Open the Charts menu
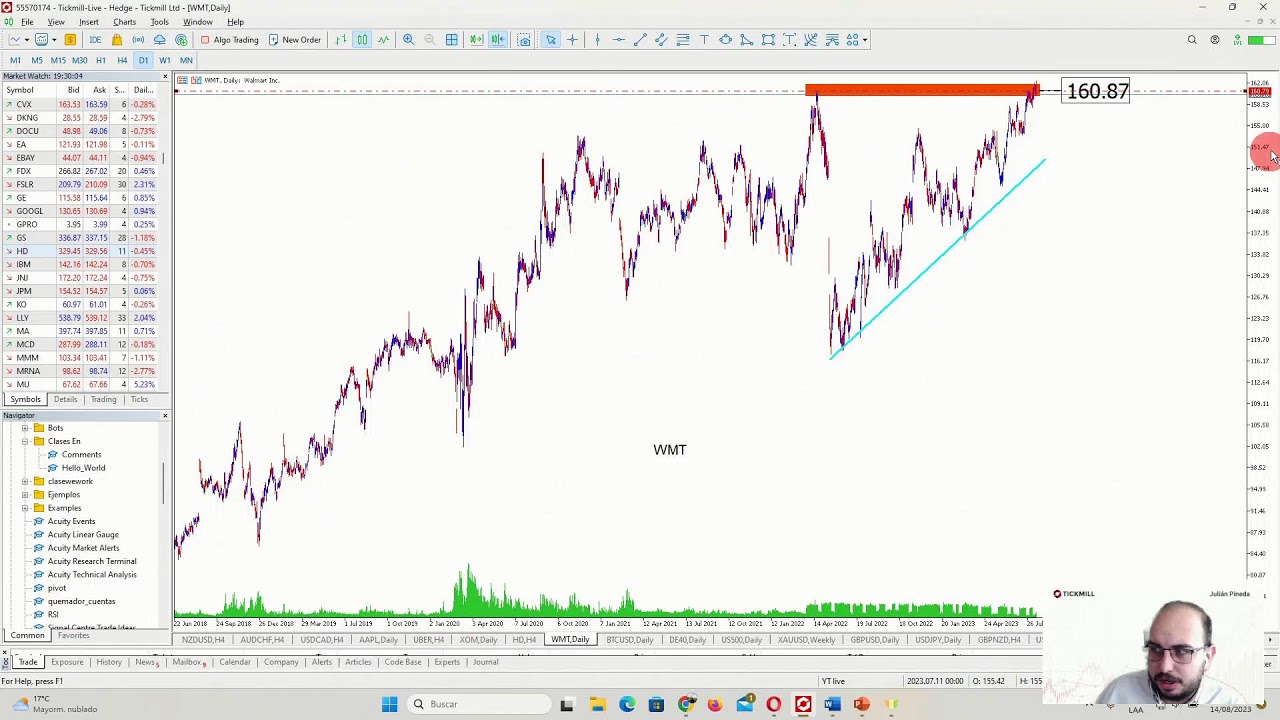 [x=124, y=22]
